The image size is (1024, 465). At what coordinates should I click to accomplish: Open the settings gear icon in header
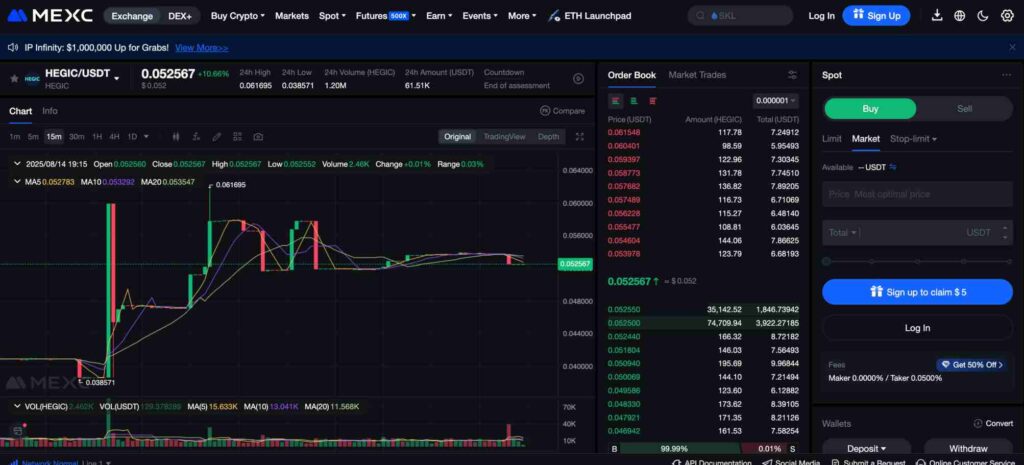tap(1006, 16)
